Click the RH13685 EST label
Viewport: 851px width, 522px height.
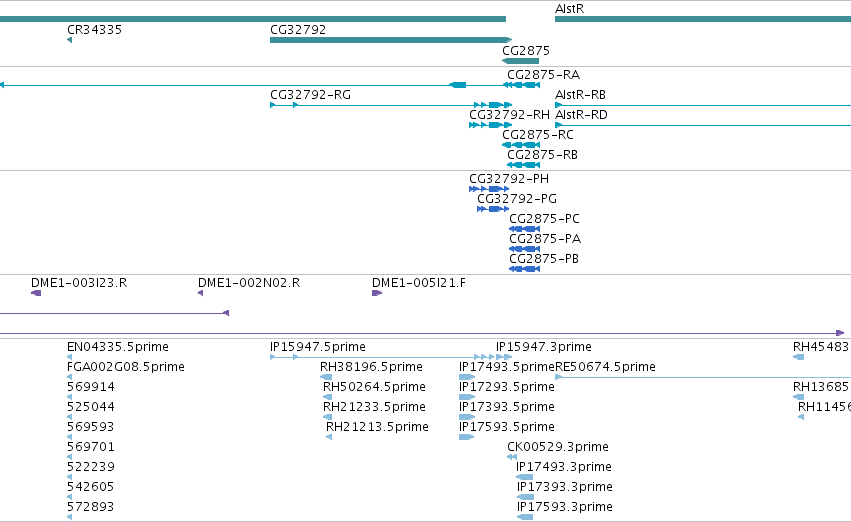(x=820, y=387)
